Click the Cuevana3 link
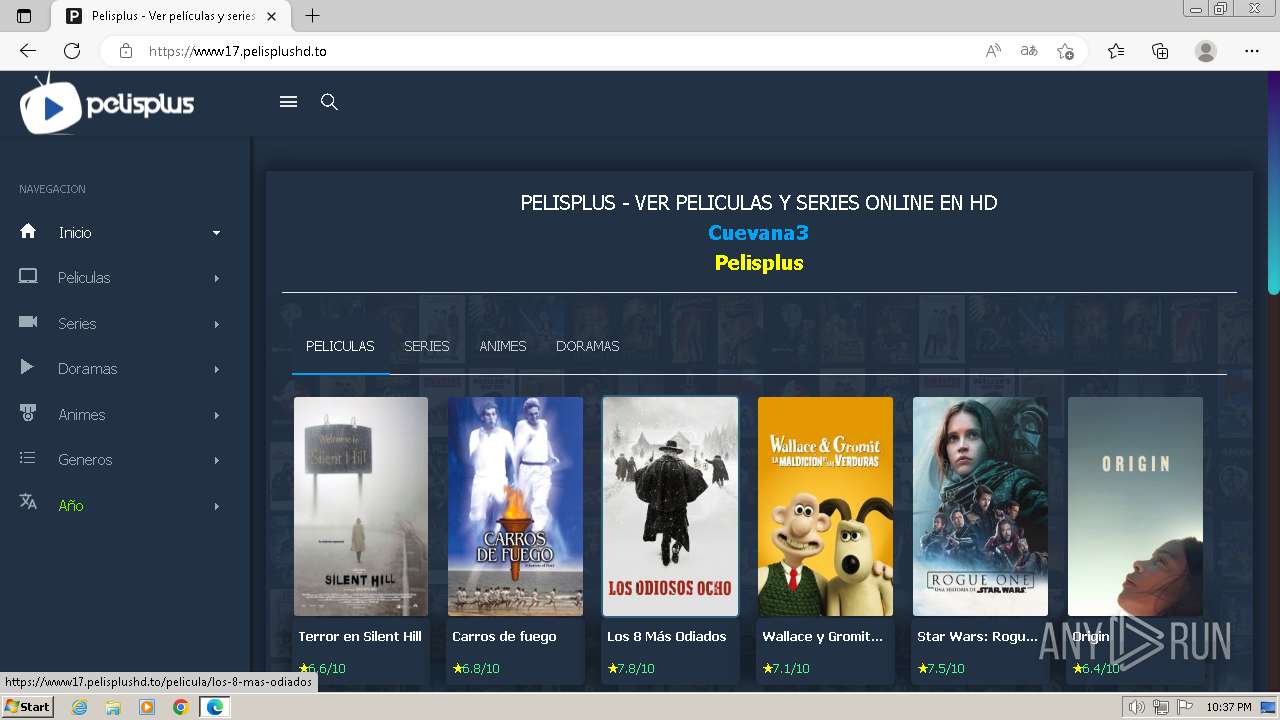Image resolution: width=1280 pixels, height=720 pixels. (x=758, y=233)
